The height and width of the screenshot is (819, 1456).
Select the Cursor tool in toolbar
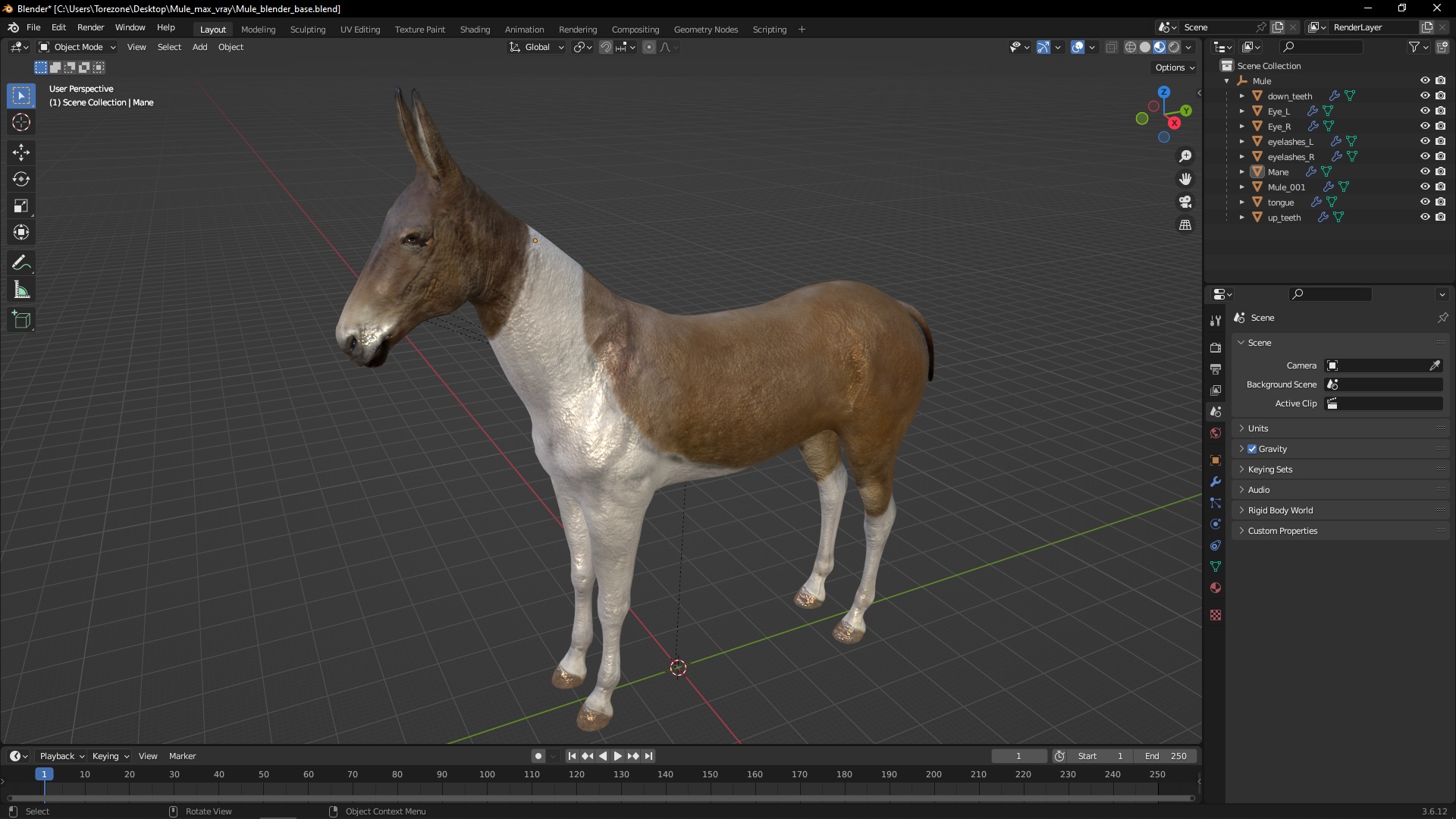tap(21, 122)
